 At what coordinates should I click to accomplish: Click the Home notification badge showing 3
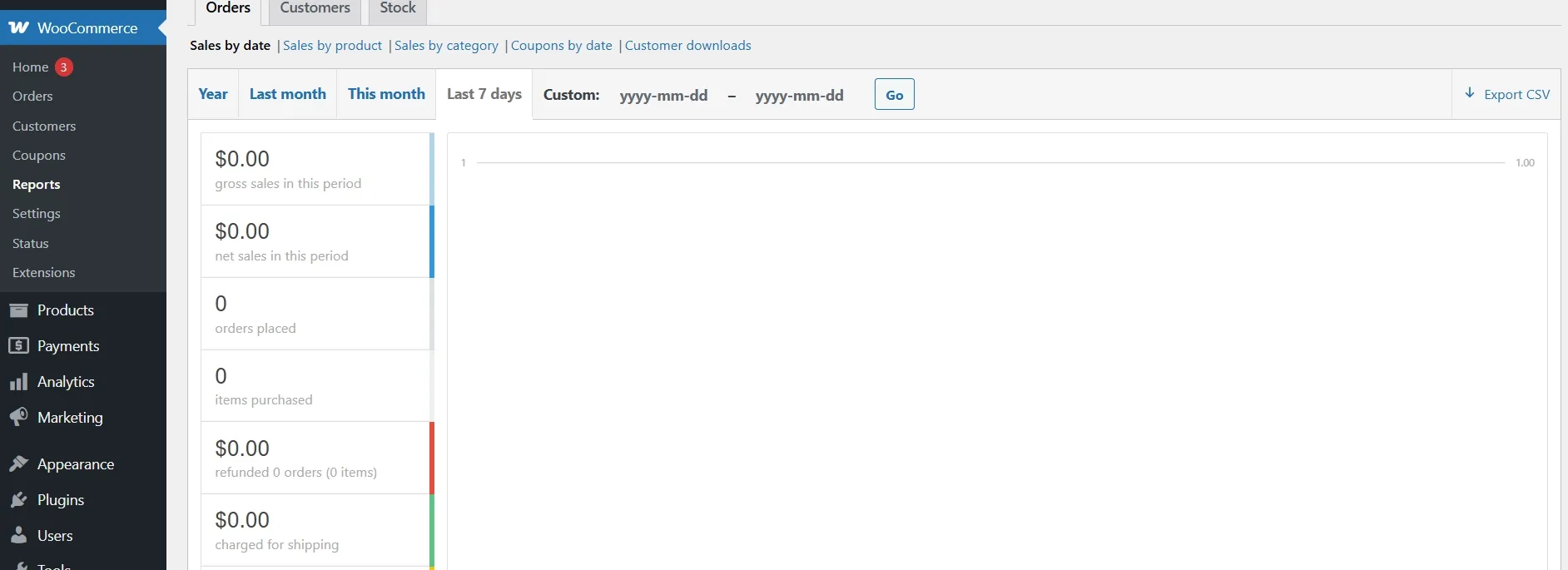(x=64, y=67)
